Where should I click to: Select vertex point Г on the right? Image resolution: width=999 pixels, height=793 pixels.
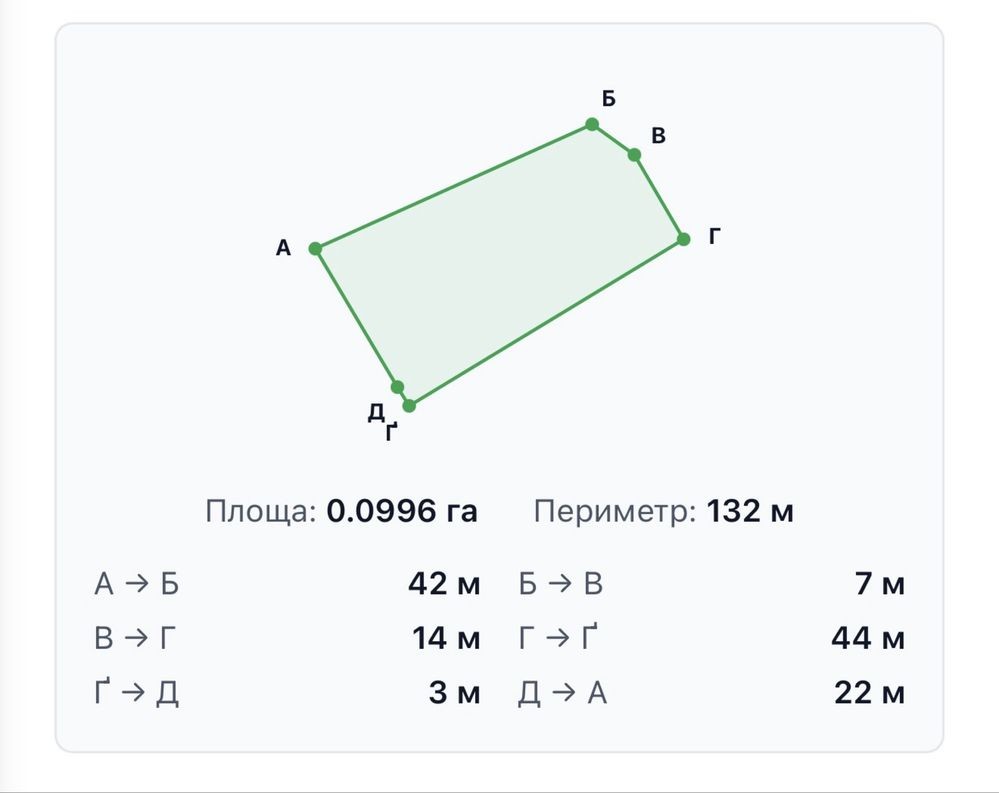(x=684, y=239)
